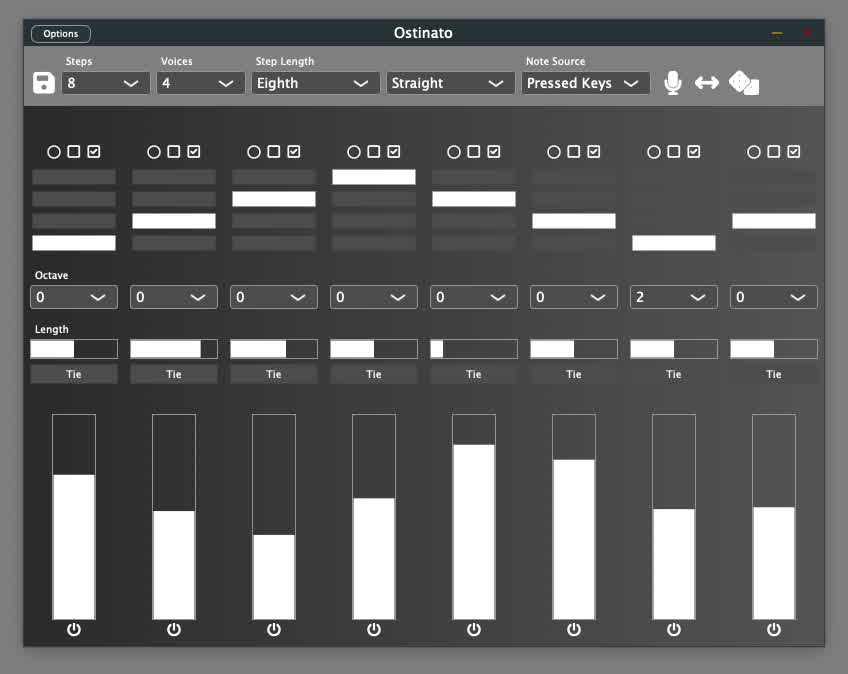Toggle power icon under step 4 velocity bar
Screen dimensions: 848x674
tap(374, 629)
